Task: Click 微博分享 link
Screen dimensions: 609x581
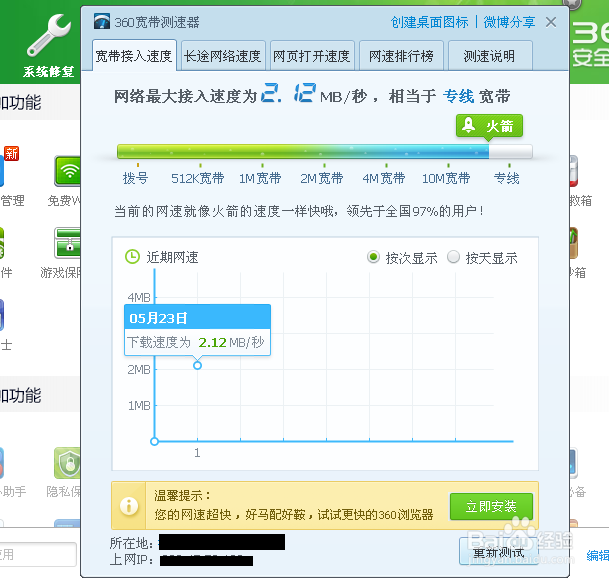Action: (509, 22)
